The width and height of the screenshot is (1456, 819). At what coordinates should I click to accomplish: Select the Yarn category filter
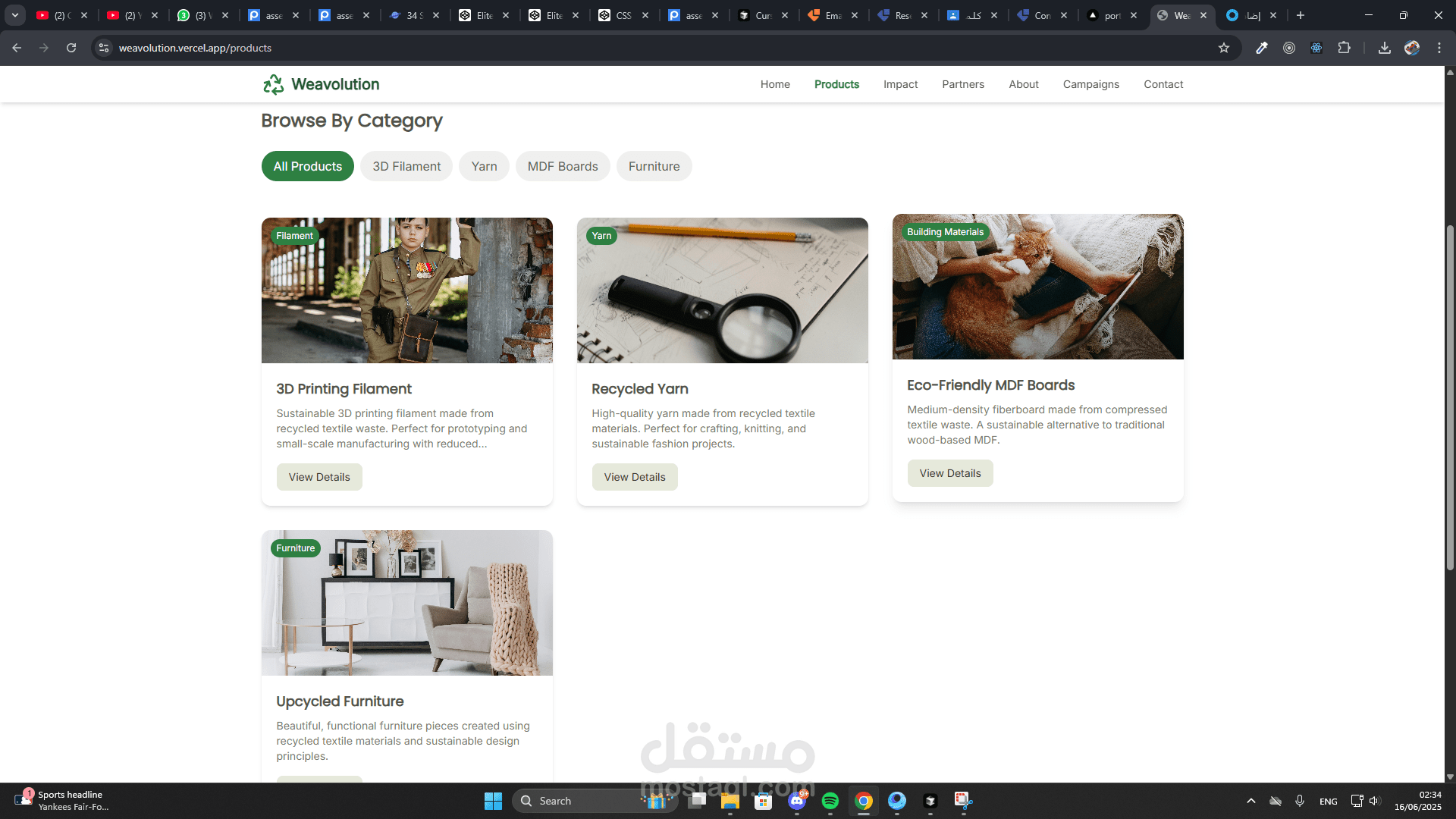point(484,166)
